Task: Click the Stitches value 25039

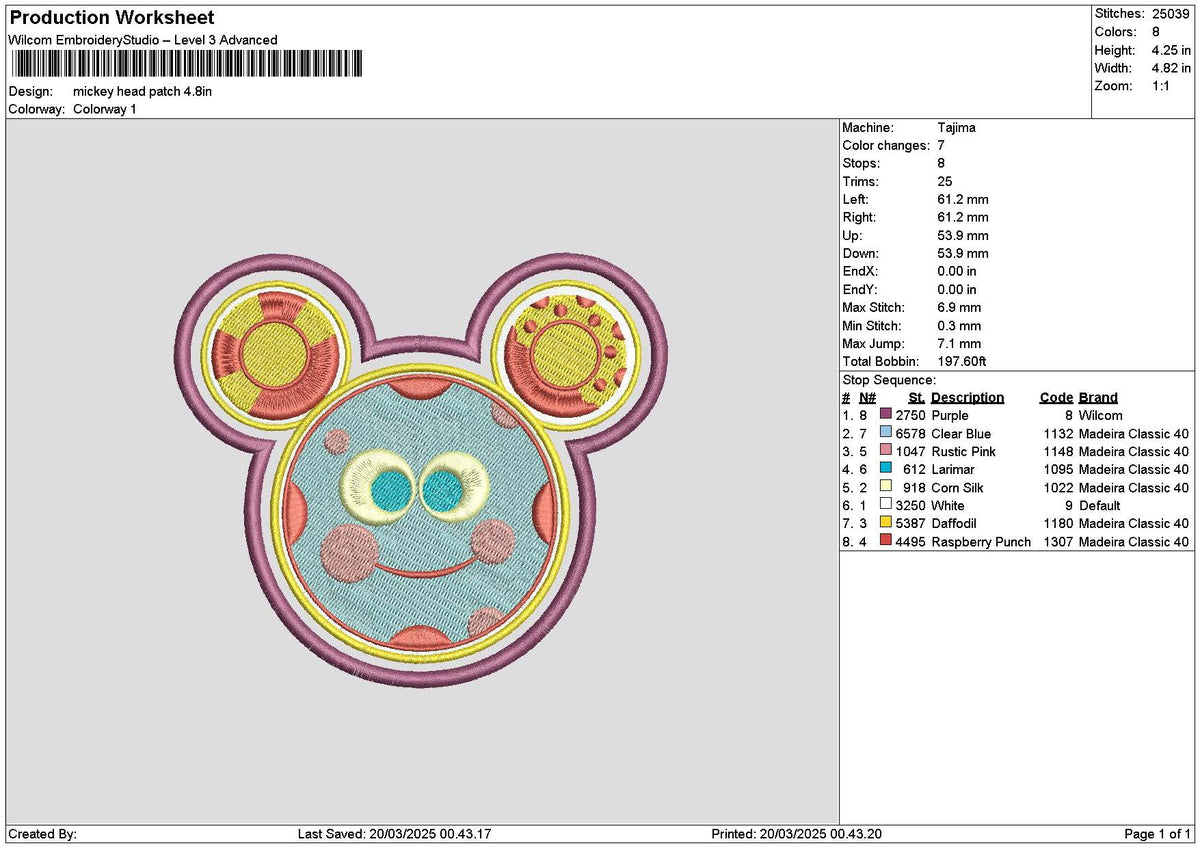Action: (x=1171, y=14)
